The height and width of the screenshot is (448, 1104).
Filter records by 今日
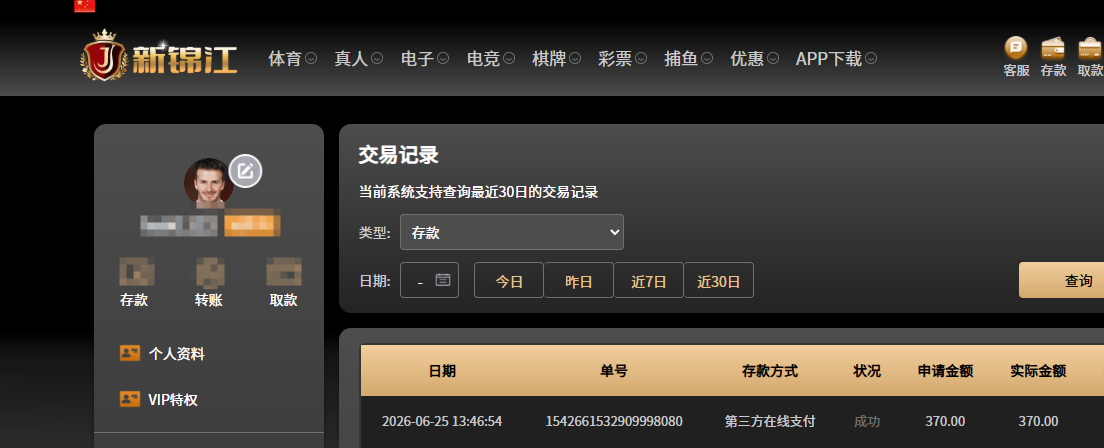(508, 280)
